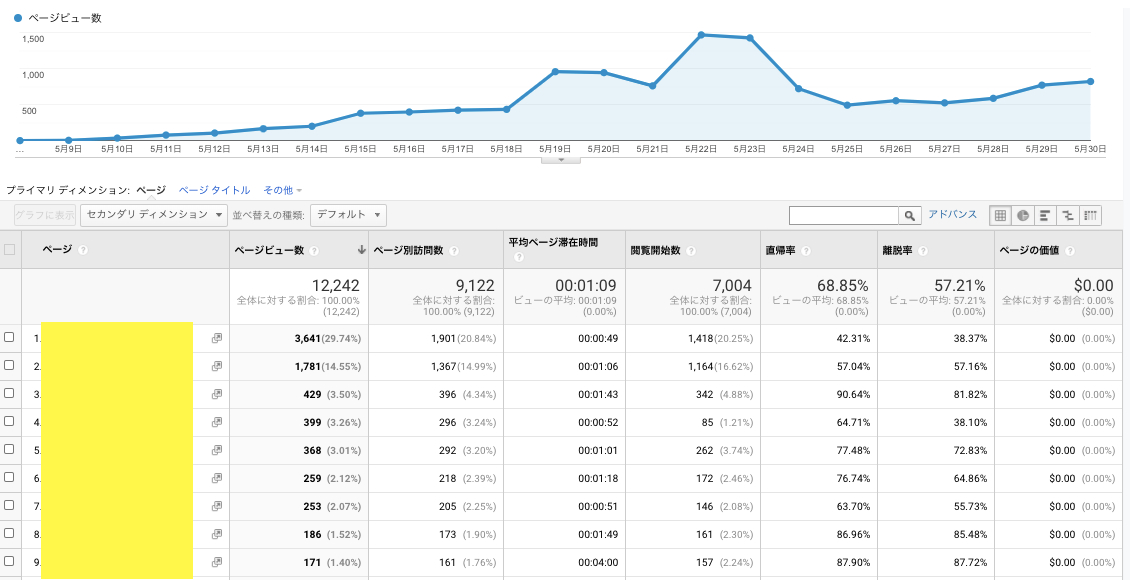Viewport: 1130px width, 580px height.
Task: Click the magnifier search button
Action: coord(910,215)
